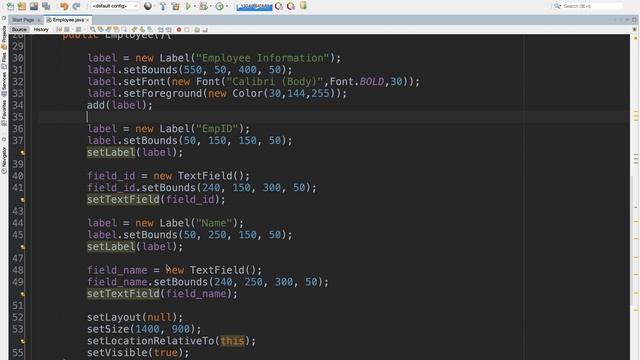Click the Open Project toolbar icon
The height and width of the screenshot is (360, 640).
click(34, 6)
